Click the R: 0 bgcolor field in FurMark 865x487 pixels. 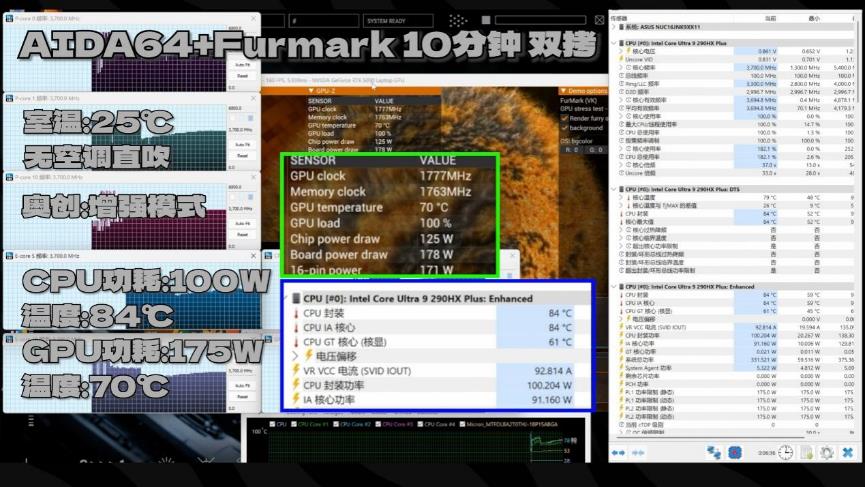(572, 149)
